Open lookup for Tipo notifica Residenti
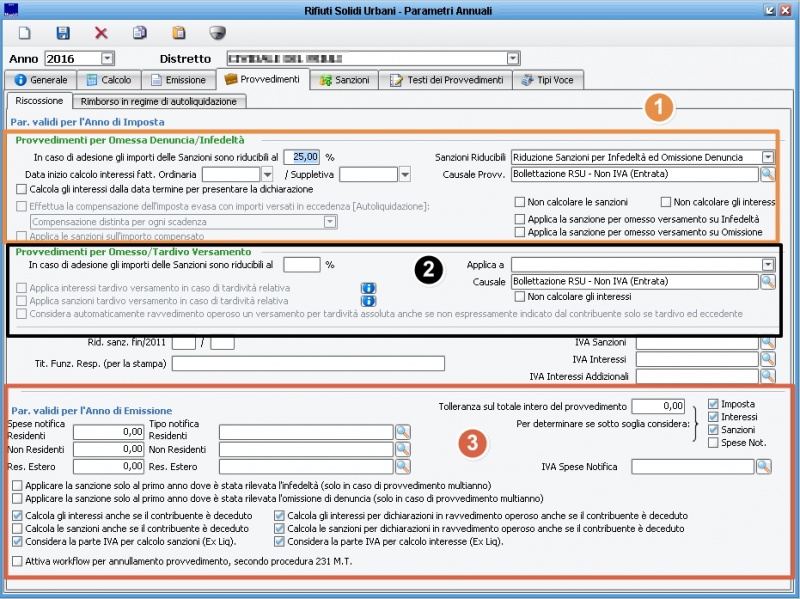This screenshot has height=599, width=800. point(403,432)
